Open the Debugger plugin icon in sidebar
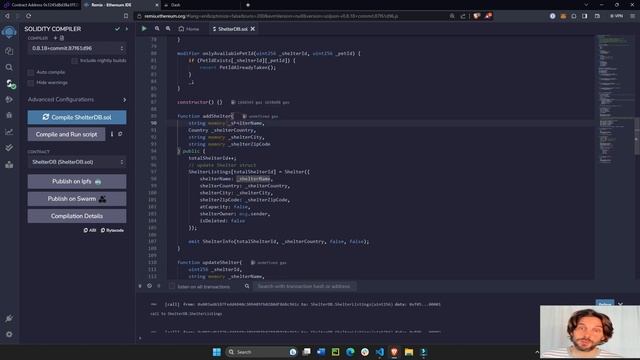This screenshot has width=640, height=360. [x=9, y=116]
